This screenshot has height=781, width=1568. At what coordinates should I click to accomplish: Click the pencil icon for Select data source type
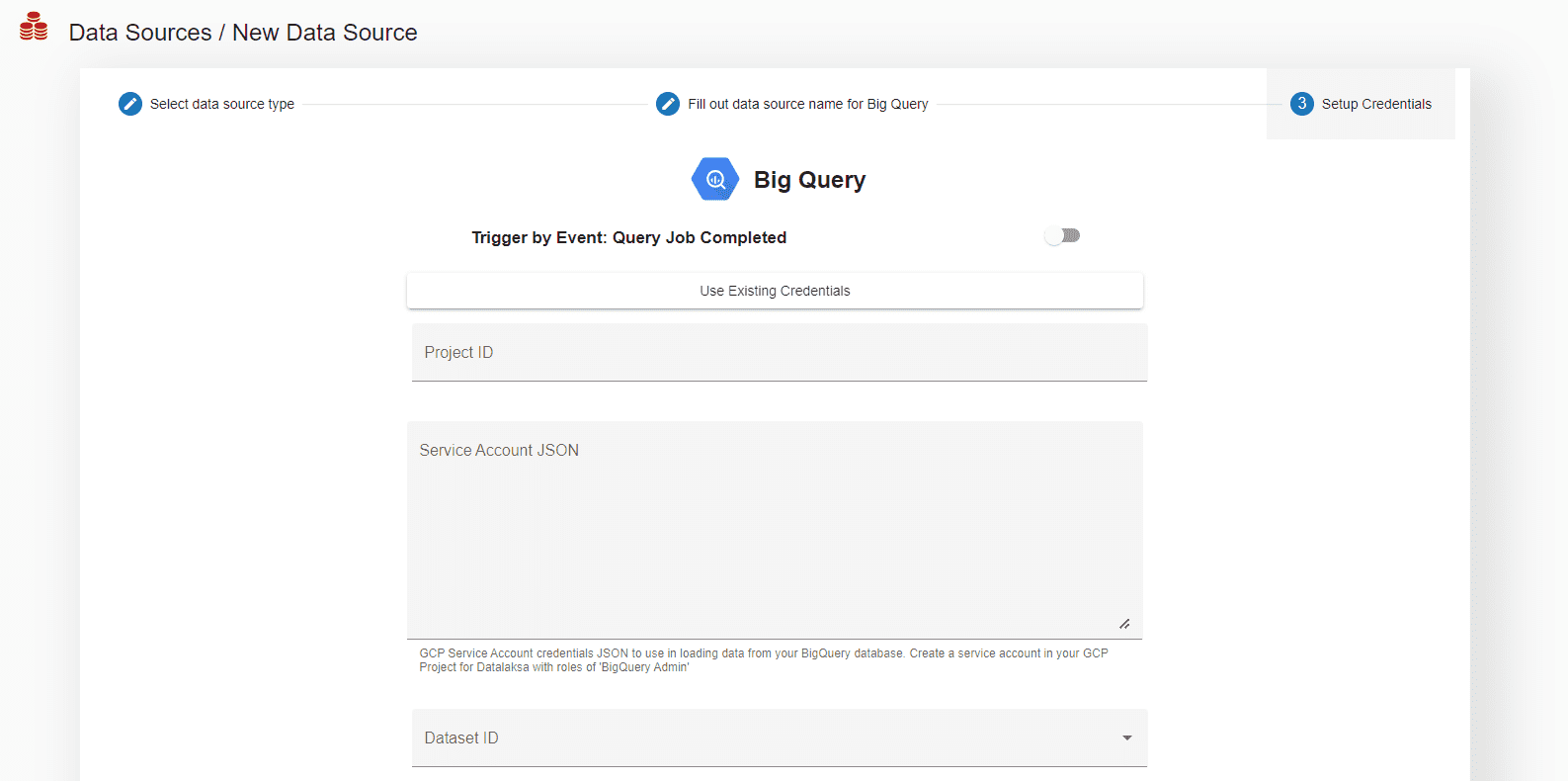[130, 104]
